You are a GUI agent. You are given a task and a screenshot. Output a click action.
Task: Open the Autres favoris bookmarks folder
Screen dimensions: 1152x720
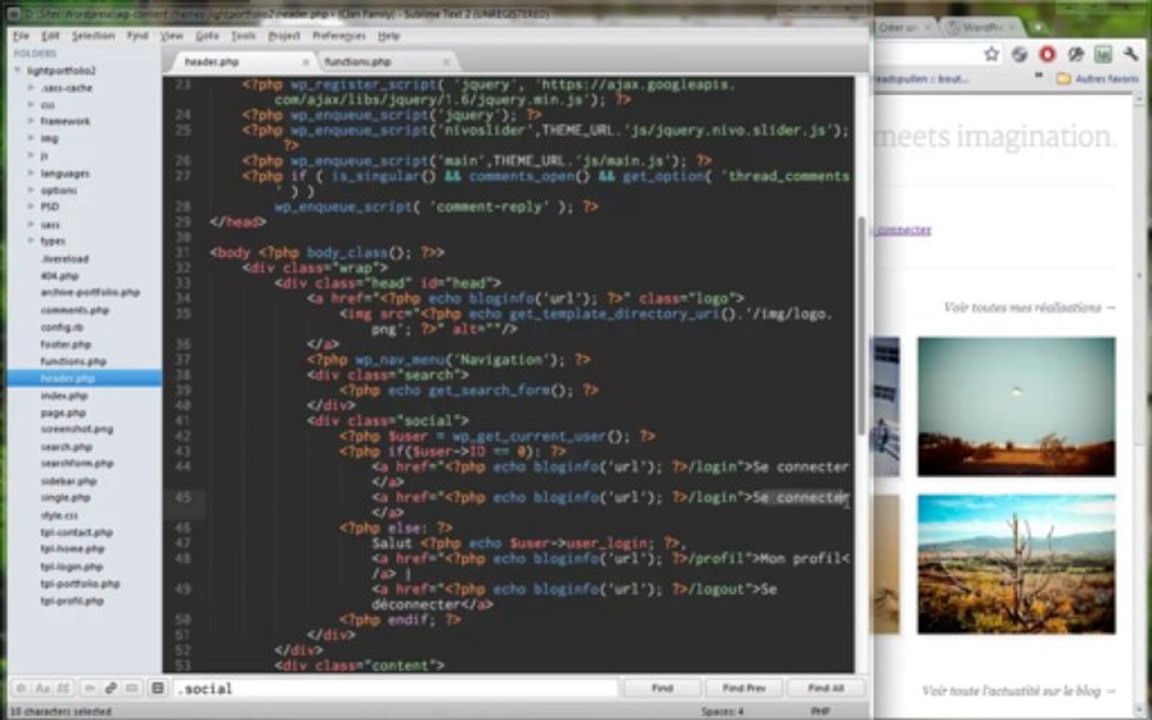[x=1098, y=79]
